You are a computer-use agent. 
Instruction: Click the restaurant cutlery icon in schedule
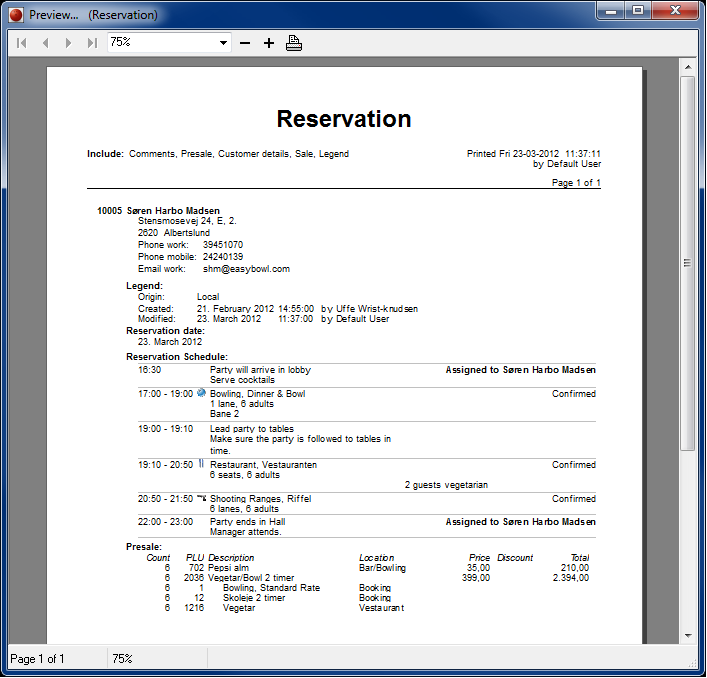click(x=201, y=464)
